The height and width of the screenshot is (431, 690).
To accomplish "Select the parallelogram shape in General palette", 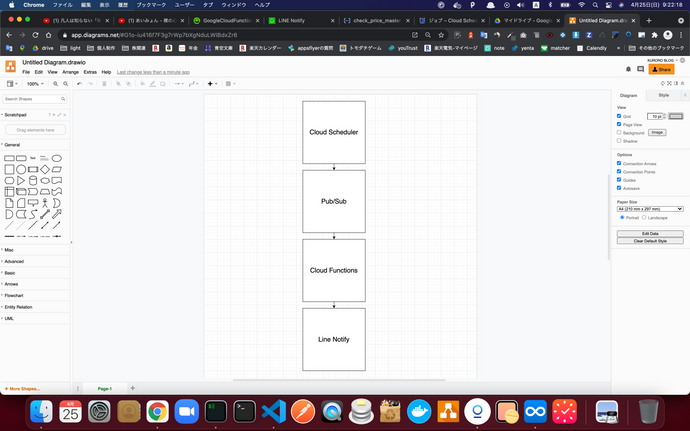I will coord(56,169).
